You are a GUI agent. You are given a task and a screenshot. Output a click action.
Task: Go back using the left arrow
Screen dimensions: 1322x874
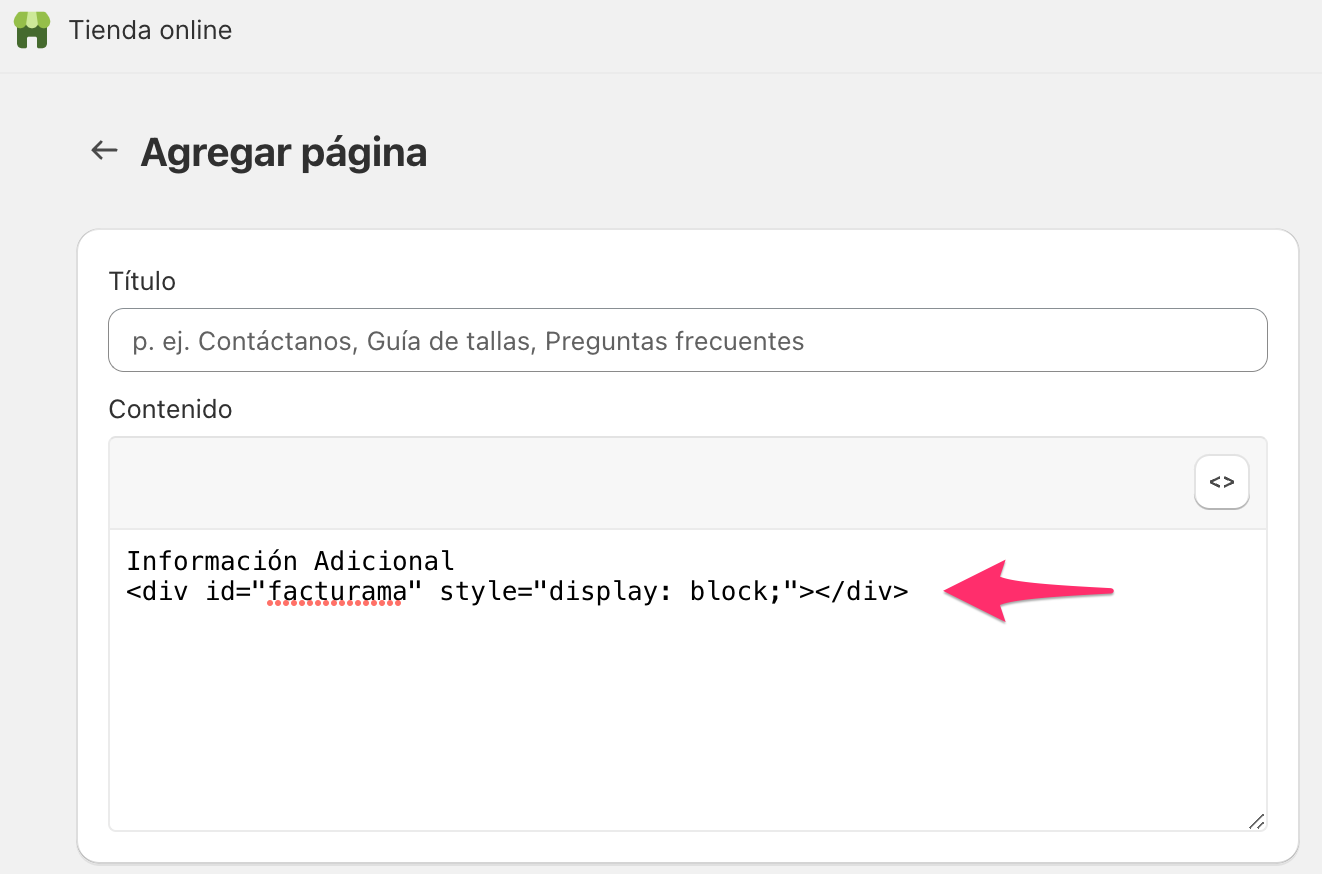tap(104, 151)
